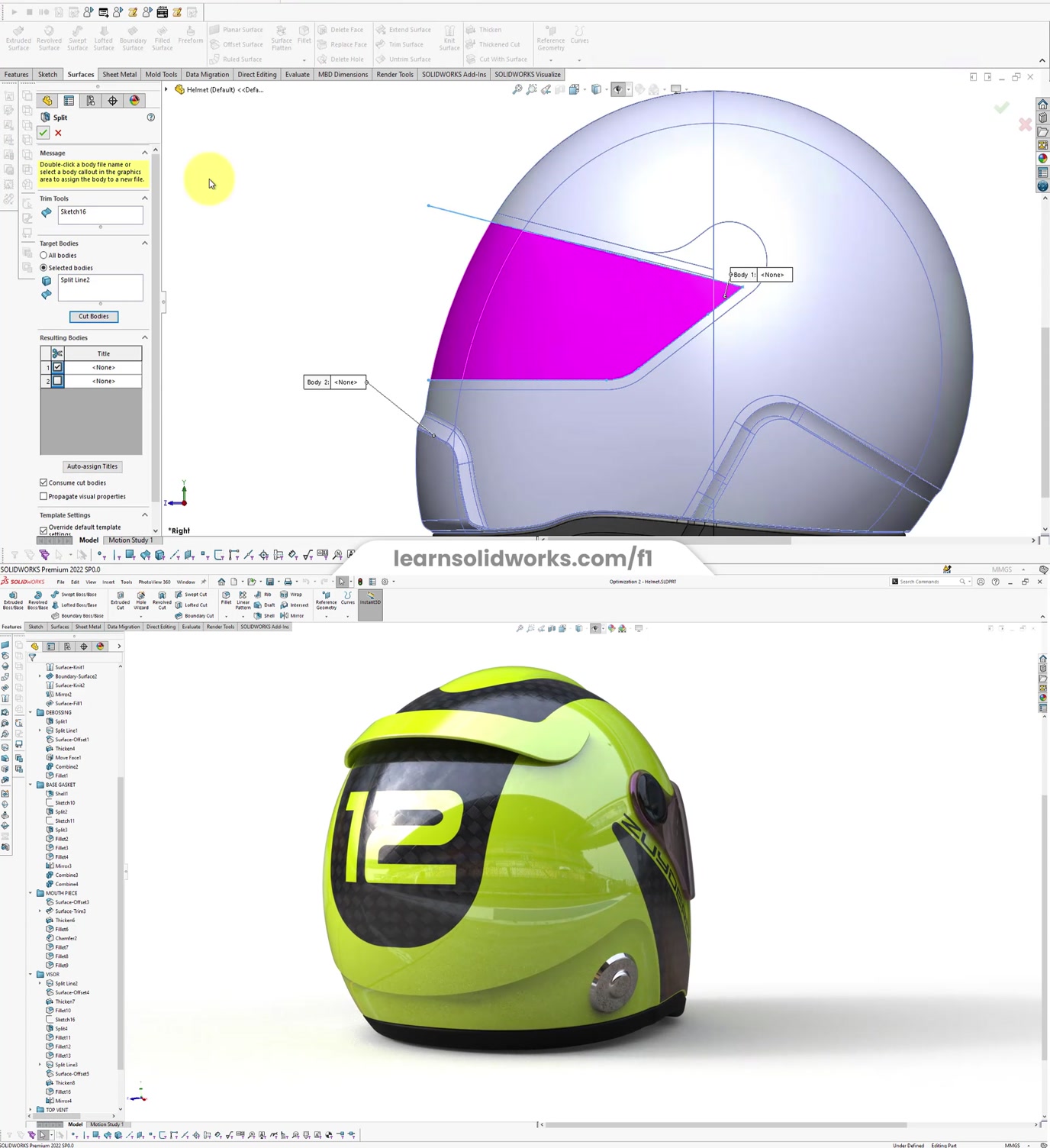This screenshot has height=1148, width=1050.
Task: Open Split PropertyManager help icon
Action: (x=150, y=117)
